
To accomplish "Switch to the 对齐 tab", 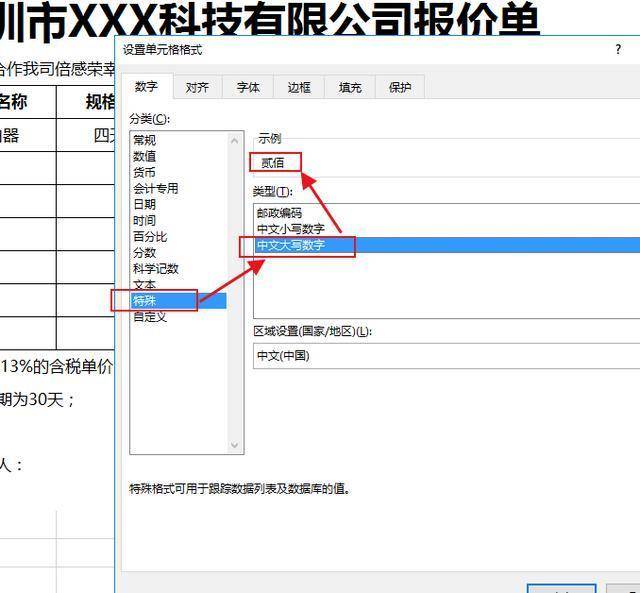I will pos(197,87).
